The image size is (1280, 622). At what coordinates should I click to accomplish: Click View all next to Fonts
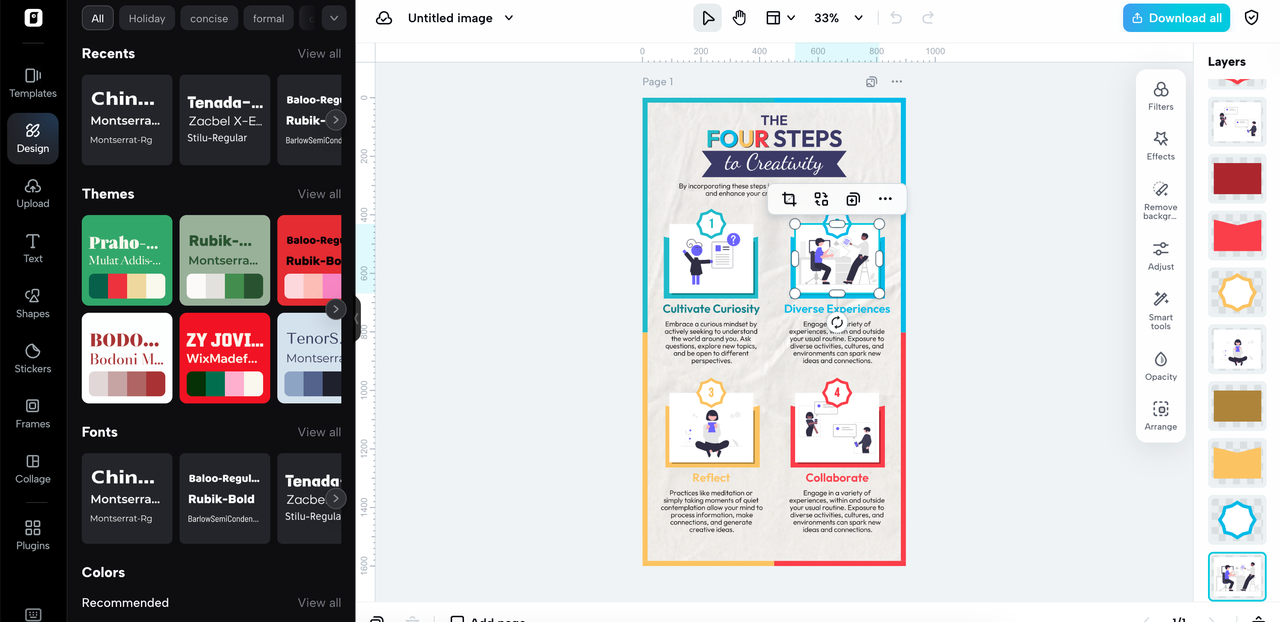[x=319, y=431]
